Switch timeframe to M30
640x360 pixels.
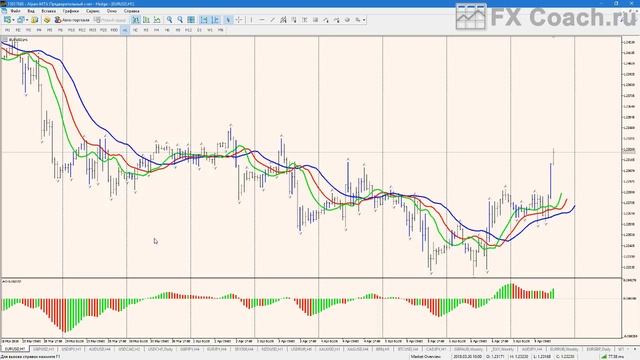[114, 30]
